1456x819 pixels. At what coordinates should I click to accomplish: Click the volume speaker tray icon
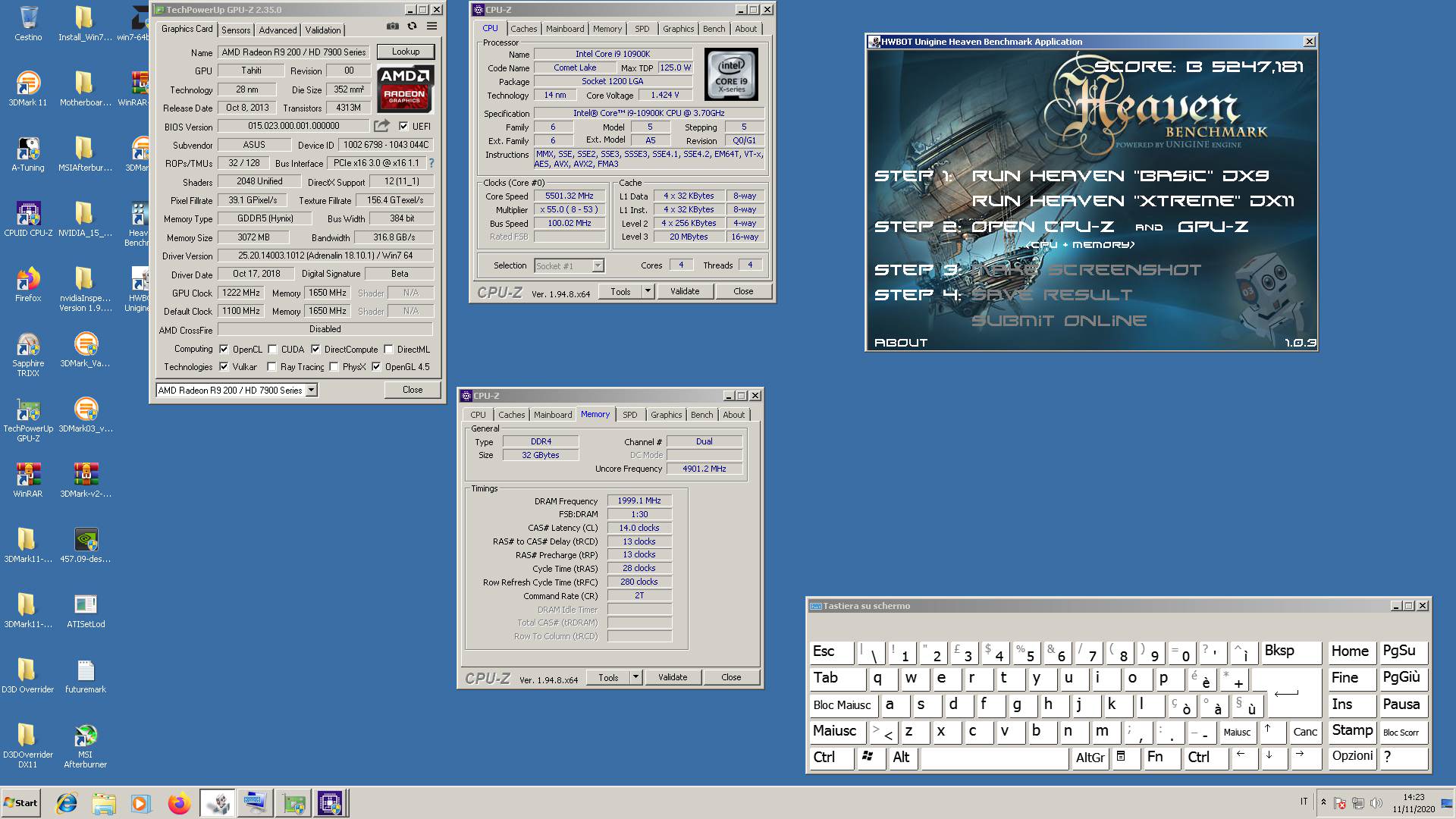(x=1376, y=803)
